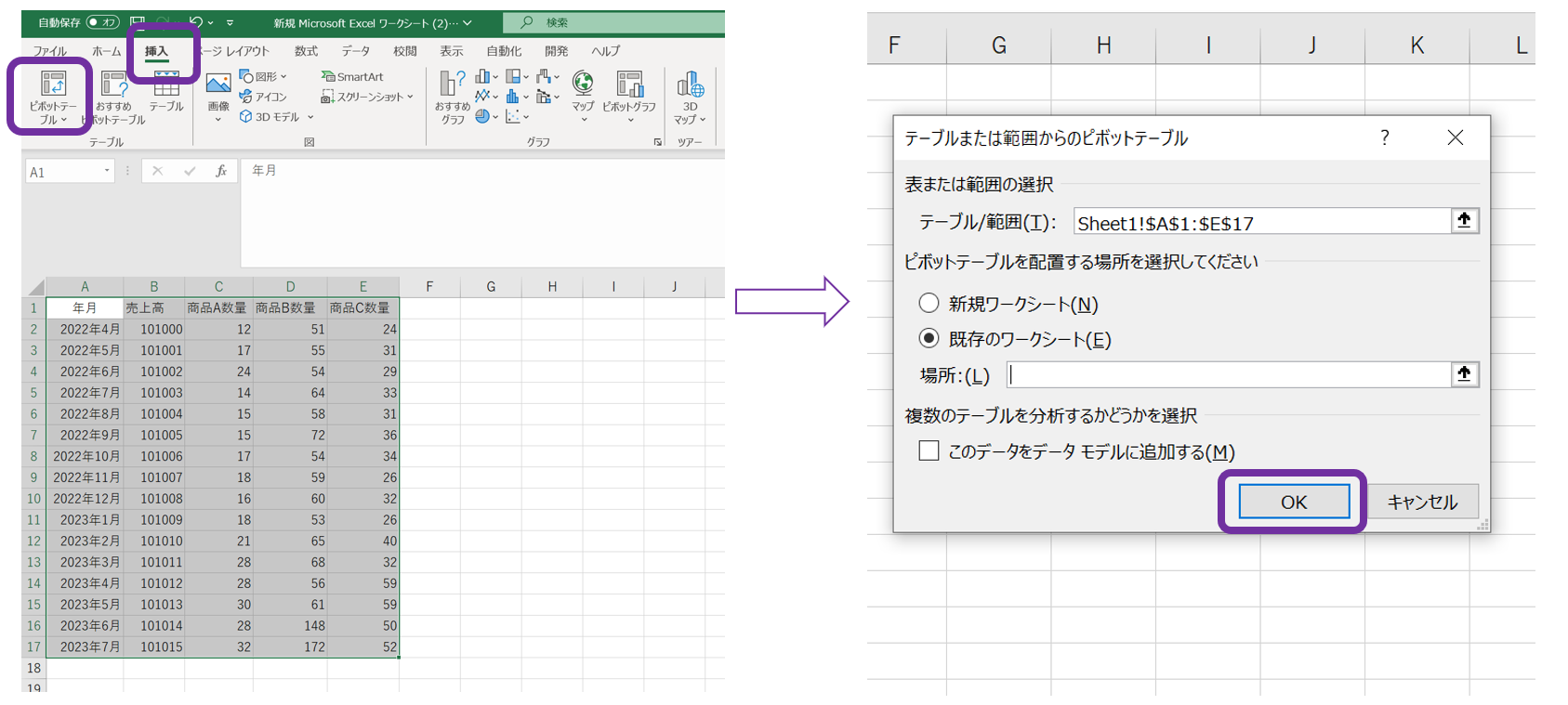Click cell containing 2022年12月
This screenshot has height=705, width=1568.
point(85,499)
